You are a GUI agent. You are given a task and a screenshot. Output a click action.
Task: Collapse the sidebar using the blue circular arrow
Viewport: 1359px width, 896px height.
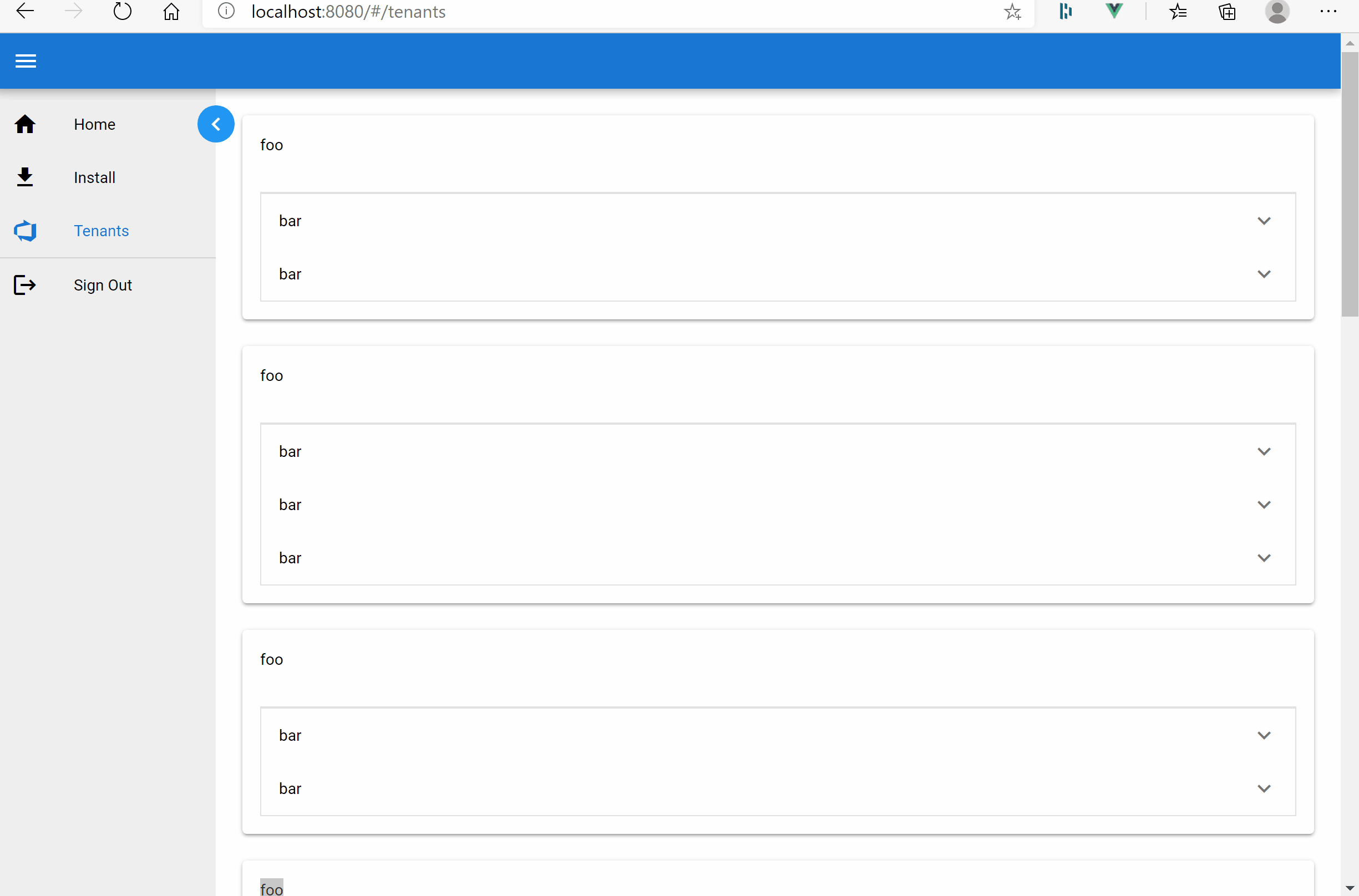(216, 124)
